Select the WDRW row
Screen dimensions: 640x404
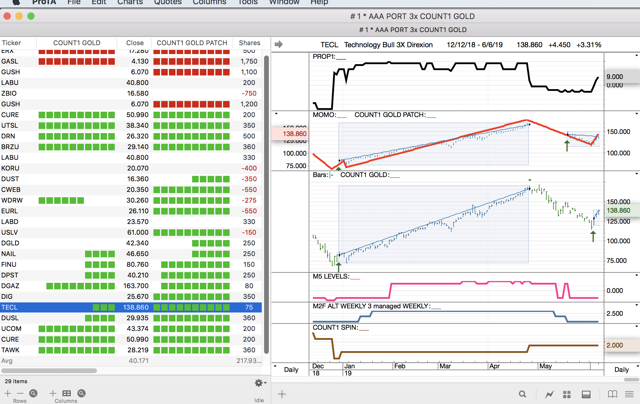131,200
